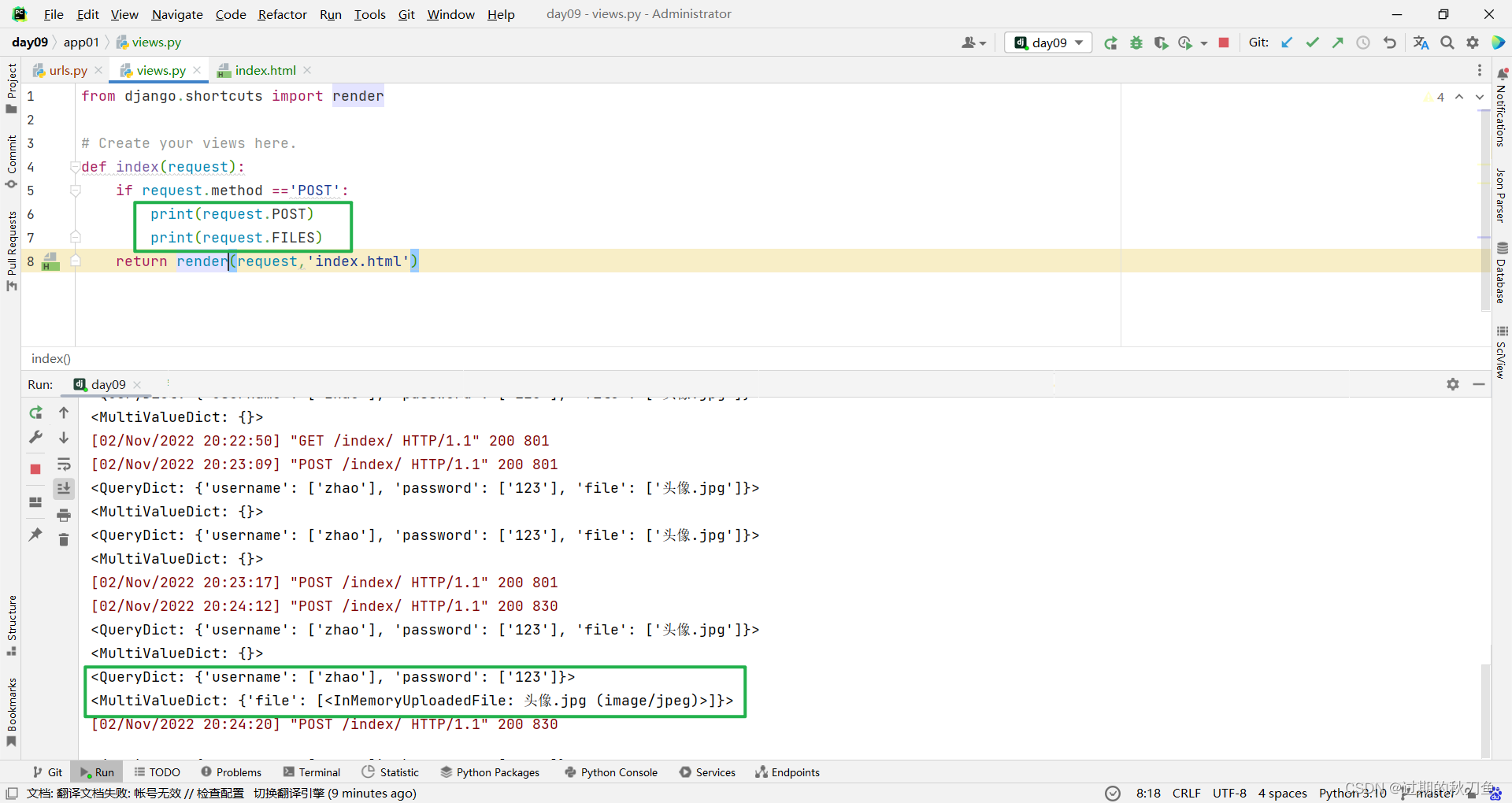Open editor tabs more options menu

coord(1480,70)
